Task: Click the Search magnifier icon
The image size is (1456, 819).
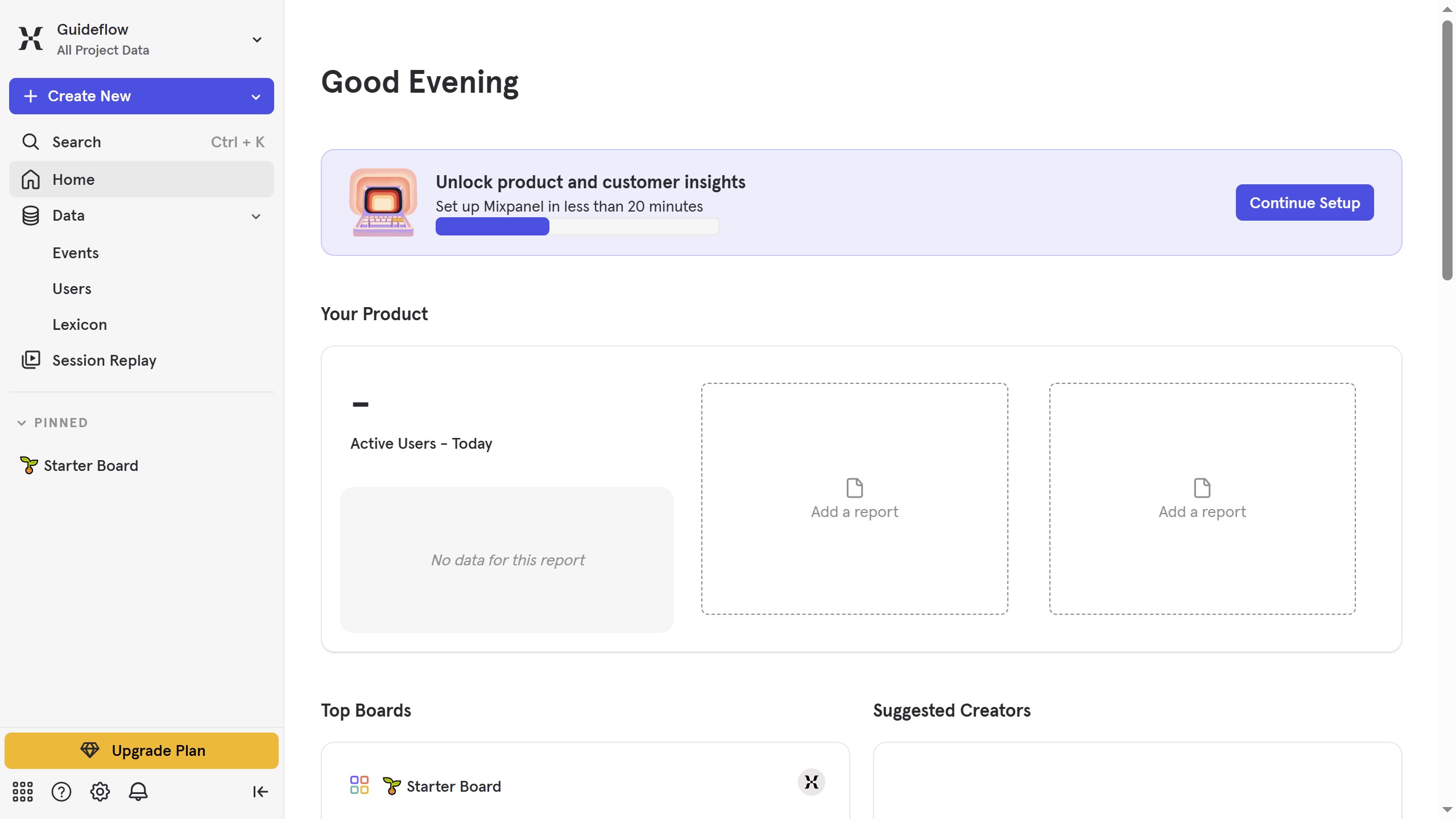Action: coord(31,142)
